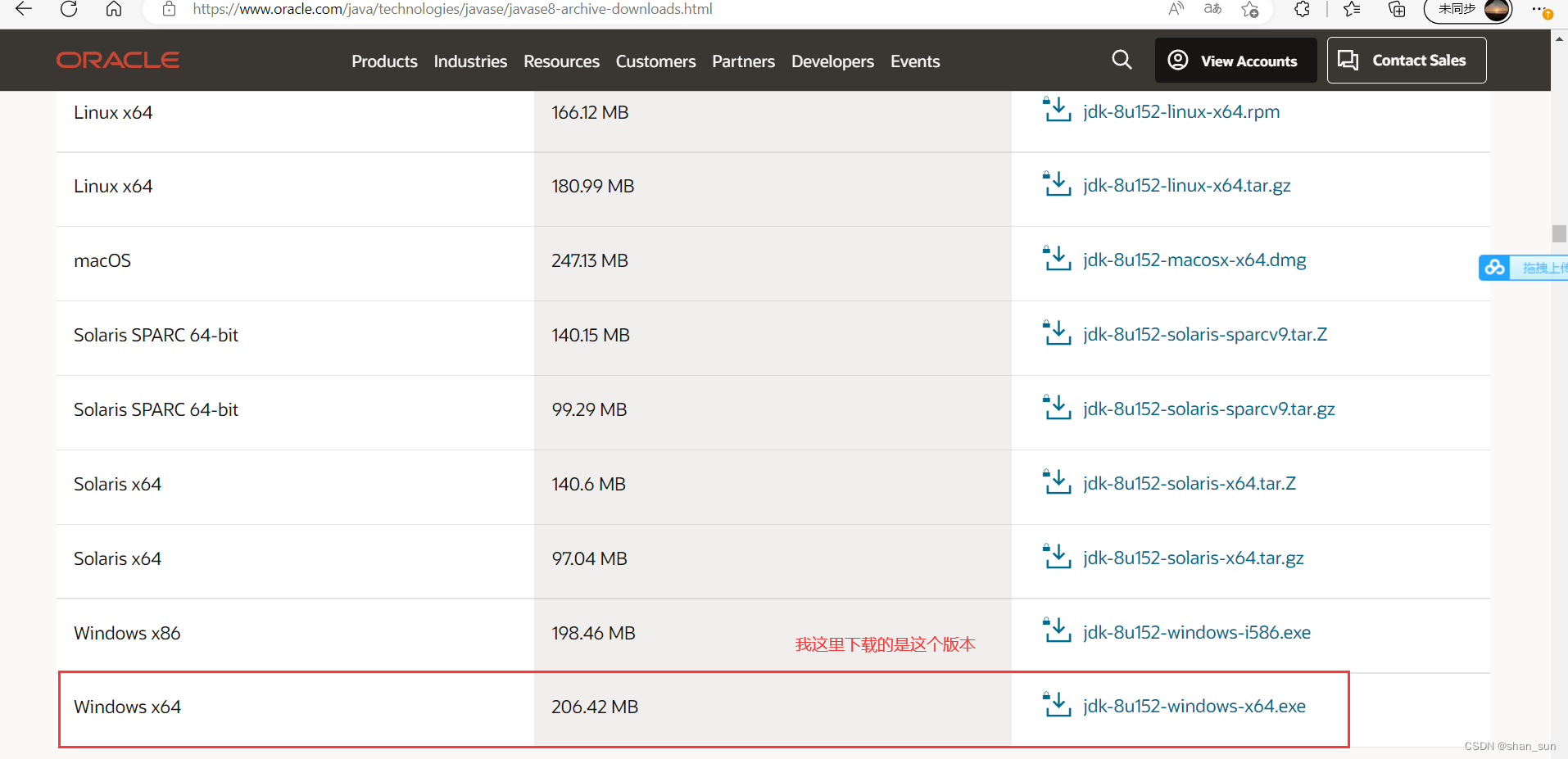Click download icon for windows-x64.exe
This screenshot has width=1568, height=759.
point(1057,704)
